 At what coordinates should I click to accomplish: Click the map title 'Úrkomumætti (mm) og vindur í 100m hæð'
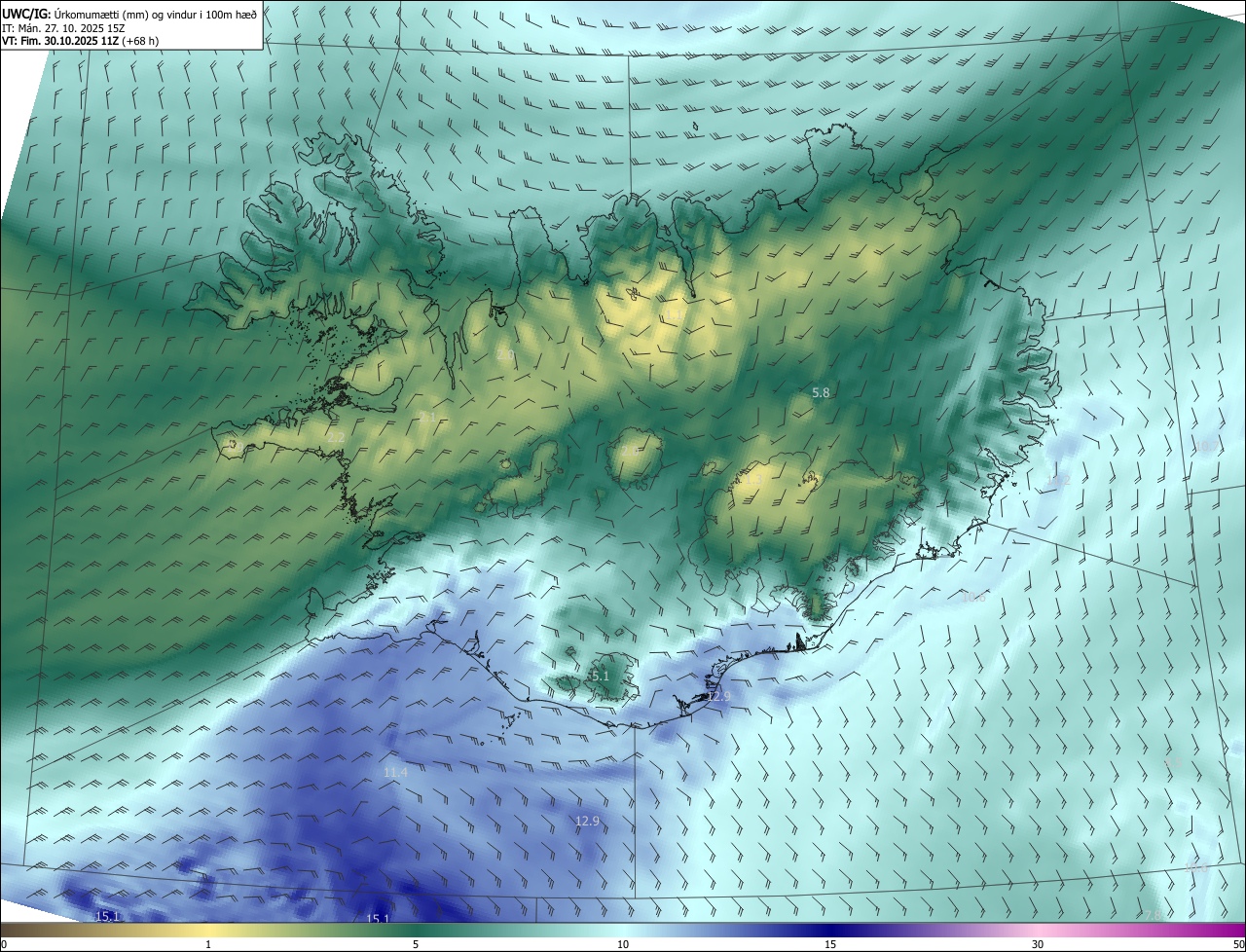155,14
